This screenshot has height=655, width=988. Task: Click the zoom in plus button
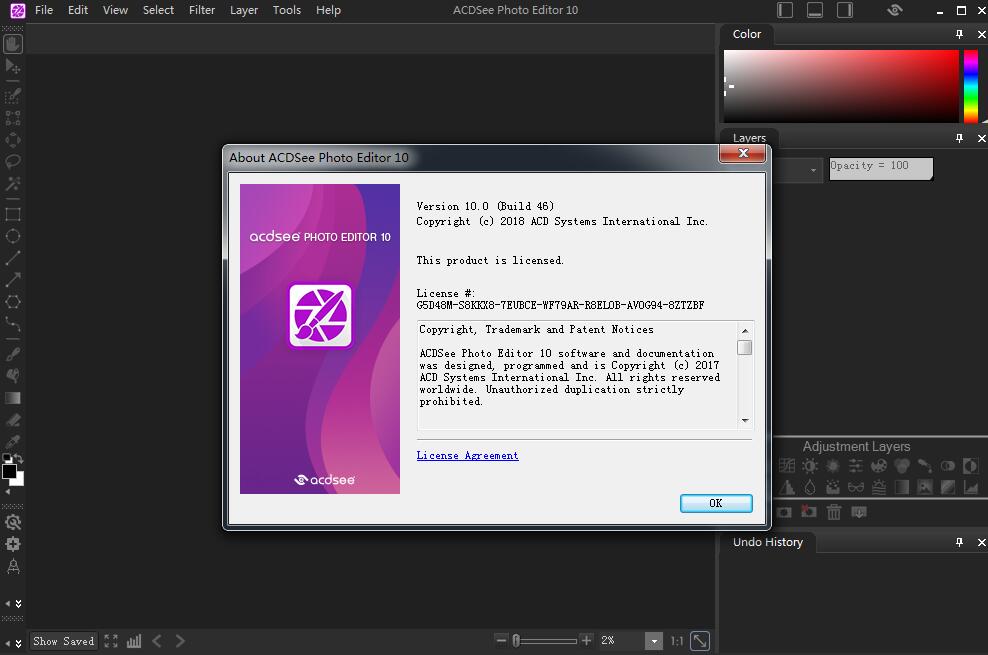[x=586, y=641]
